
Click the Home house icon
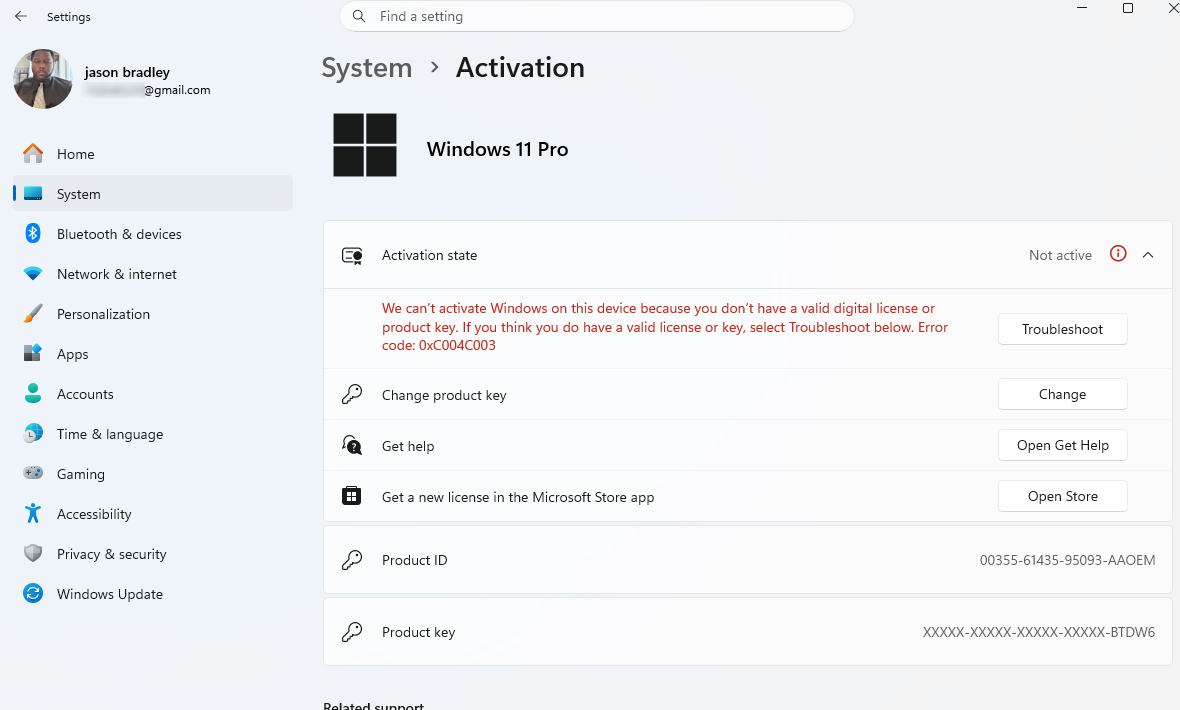tap(33, 154)
